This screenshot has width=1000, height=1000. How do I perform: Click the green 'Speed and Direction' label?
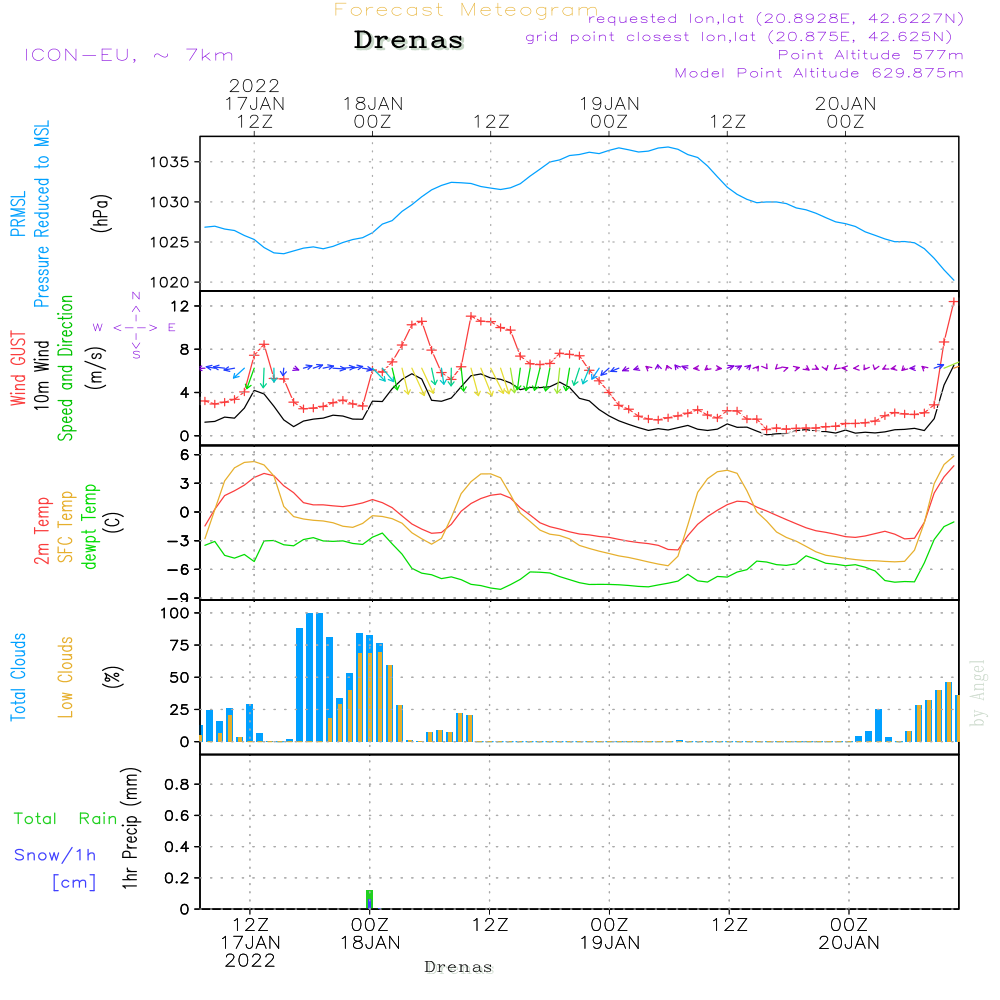click(x=65, y=368)
